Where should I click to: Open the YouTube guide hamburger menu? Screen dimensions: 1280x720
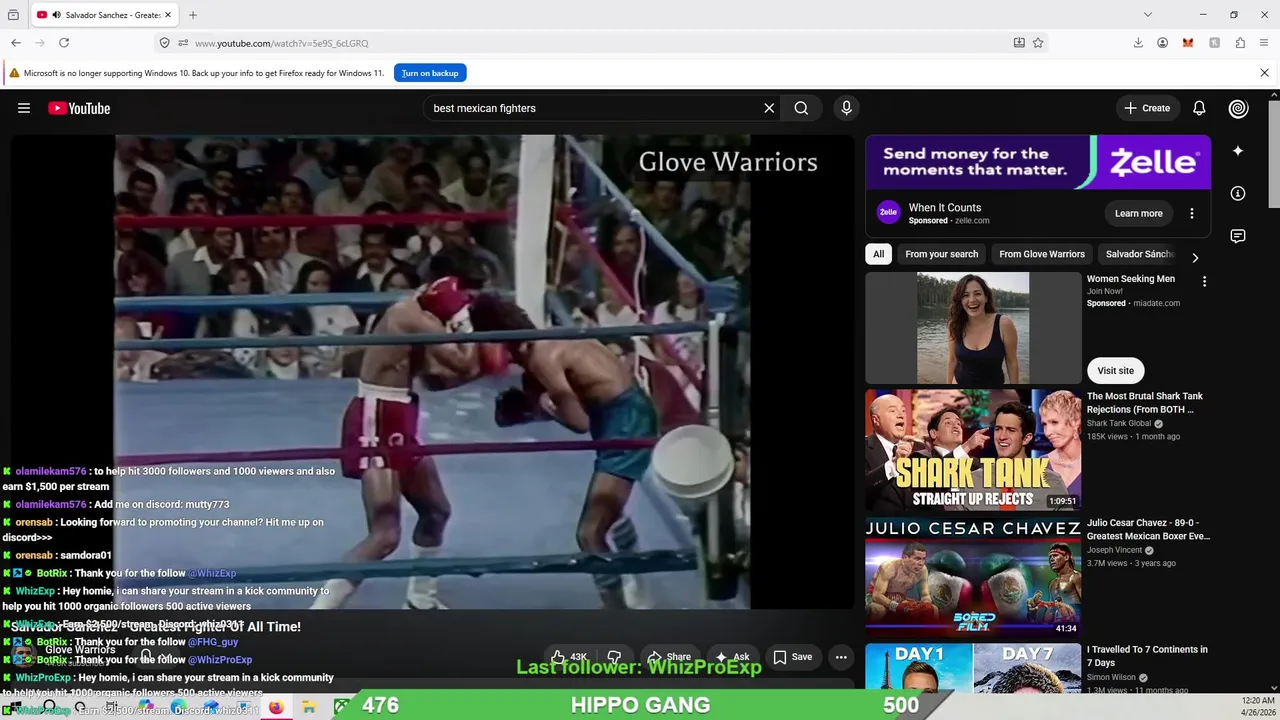tap(24, 108)
